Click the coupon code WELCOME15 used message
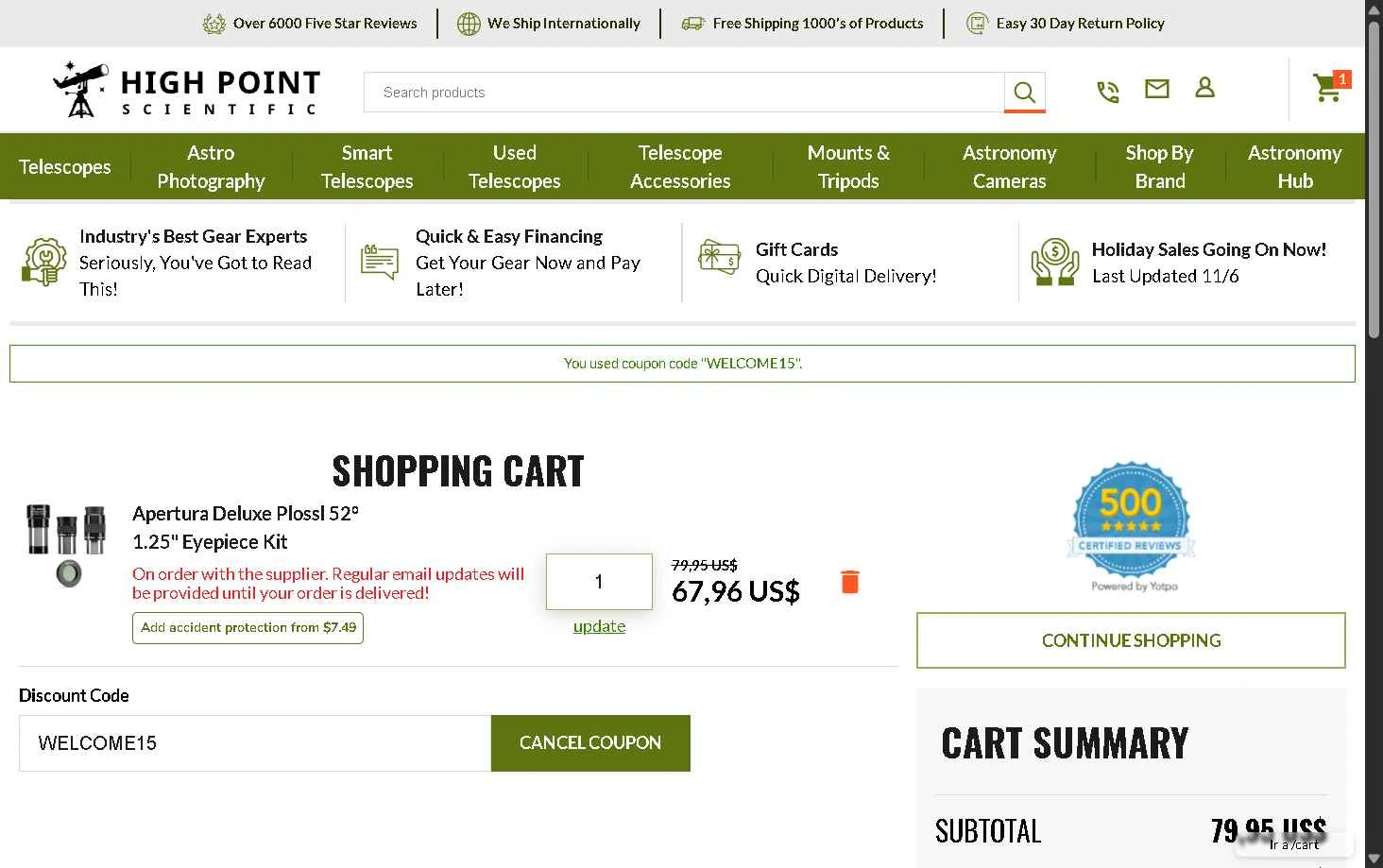The width and height of the screenshot is (1383, 868). (682, 364)
